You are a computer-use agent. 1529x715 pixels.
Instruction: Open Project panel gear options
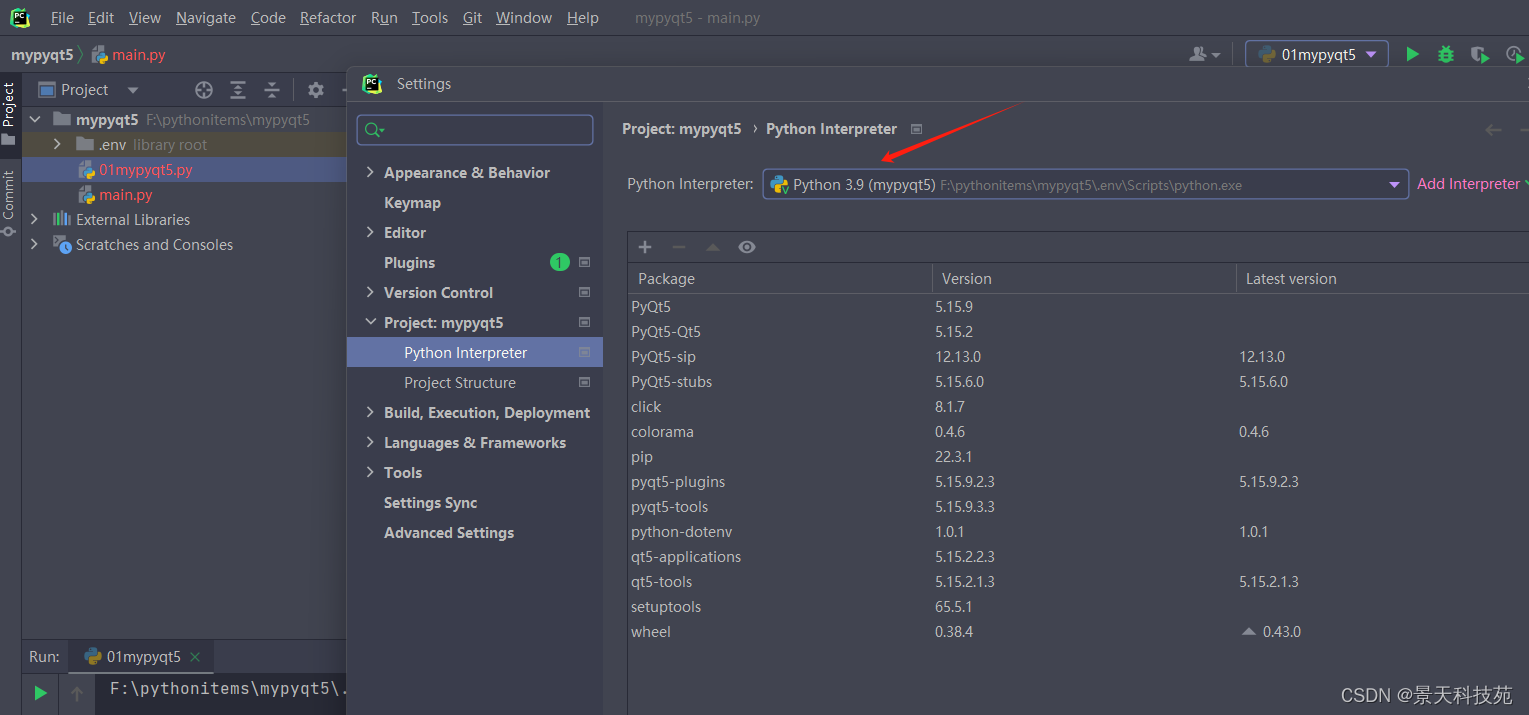[316, 90]
